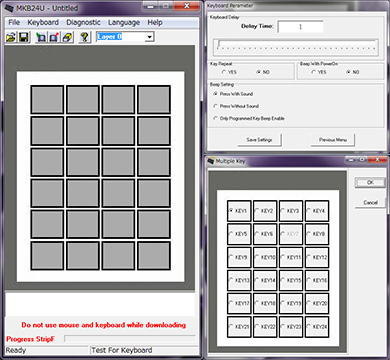Open the Language menu
Screen dimensions: 390x360
pos(124,22)
